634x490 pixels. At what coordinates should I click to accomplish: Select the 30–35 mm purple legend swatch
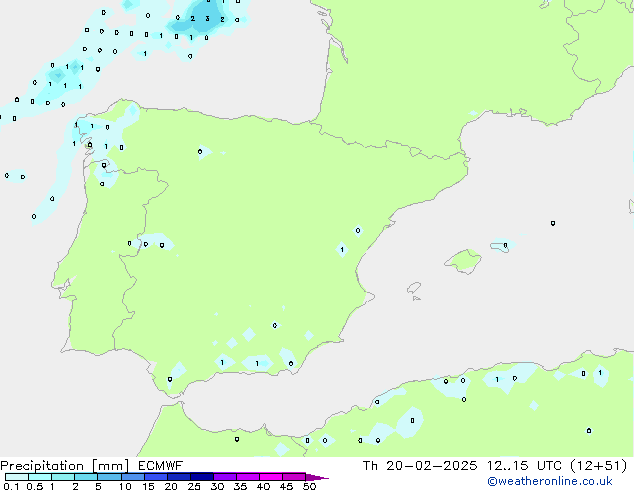click(x=224, y=477)
